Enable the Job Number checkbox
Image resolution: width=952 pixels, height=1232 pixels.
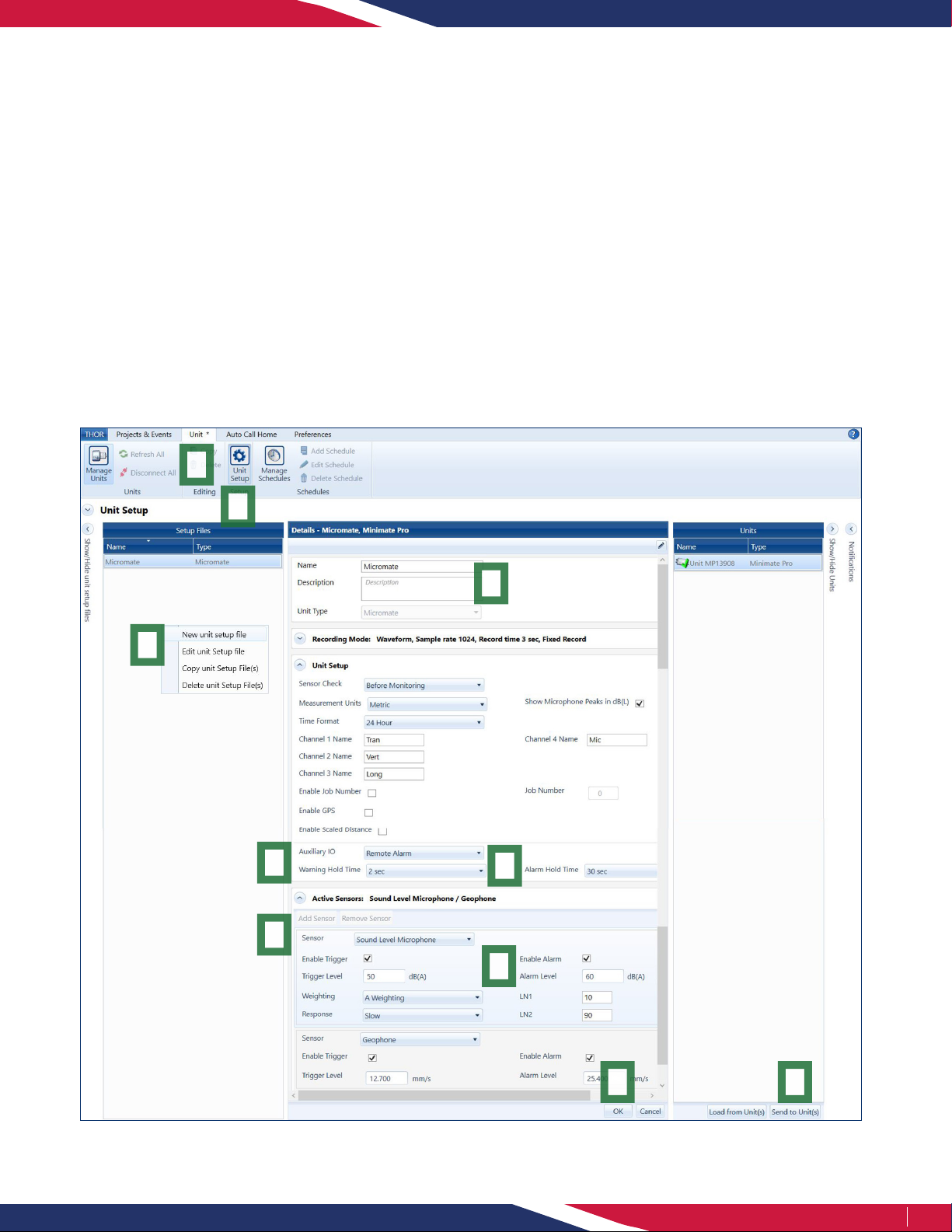371,793
